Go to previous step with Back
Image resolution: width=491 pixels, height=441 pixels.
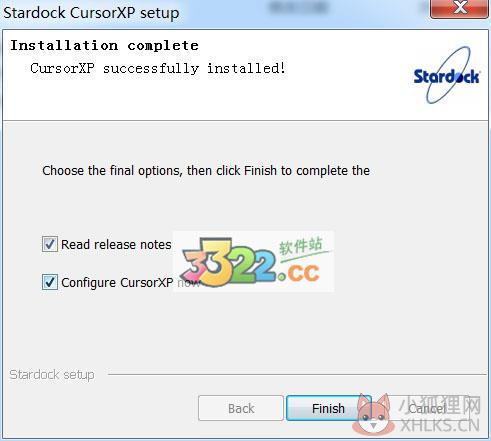(x=241, y=408)
